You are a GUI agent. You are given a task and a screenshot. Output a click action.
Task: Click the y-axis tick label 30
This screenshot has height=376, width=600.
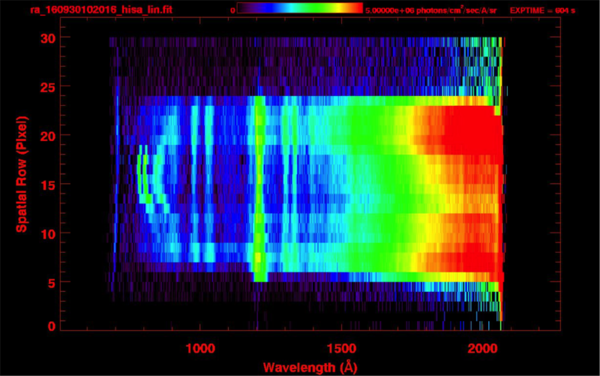(48, 38)
